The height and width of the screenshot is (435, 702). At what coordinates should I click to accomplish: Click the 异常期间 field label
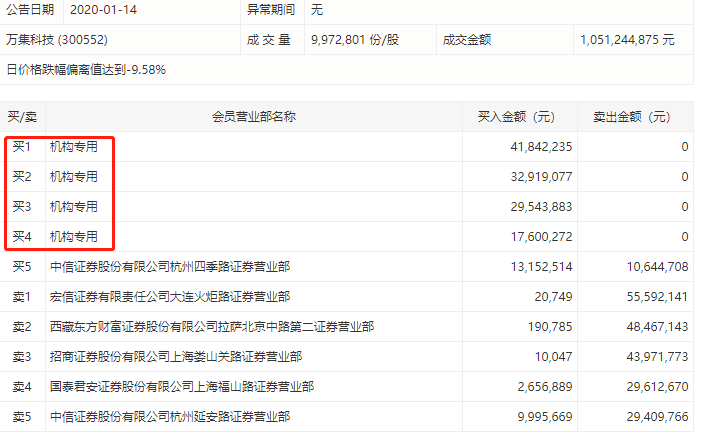pyautogui.click(x=270, y=9)
